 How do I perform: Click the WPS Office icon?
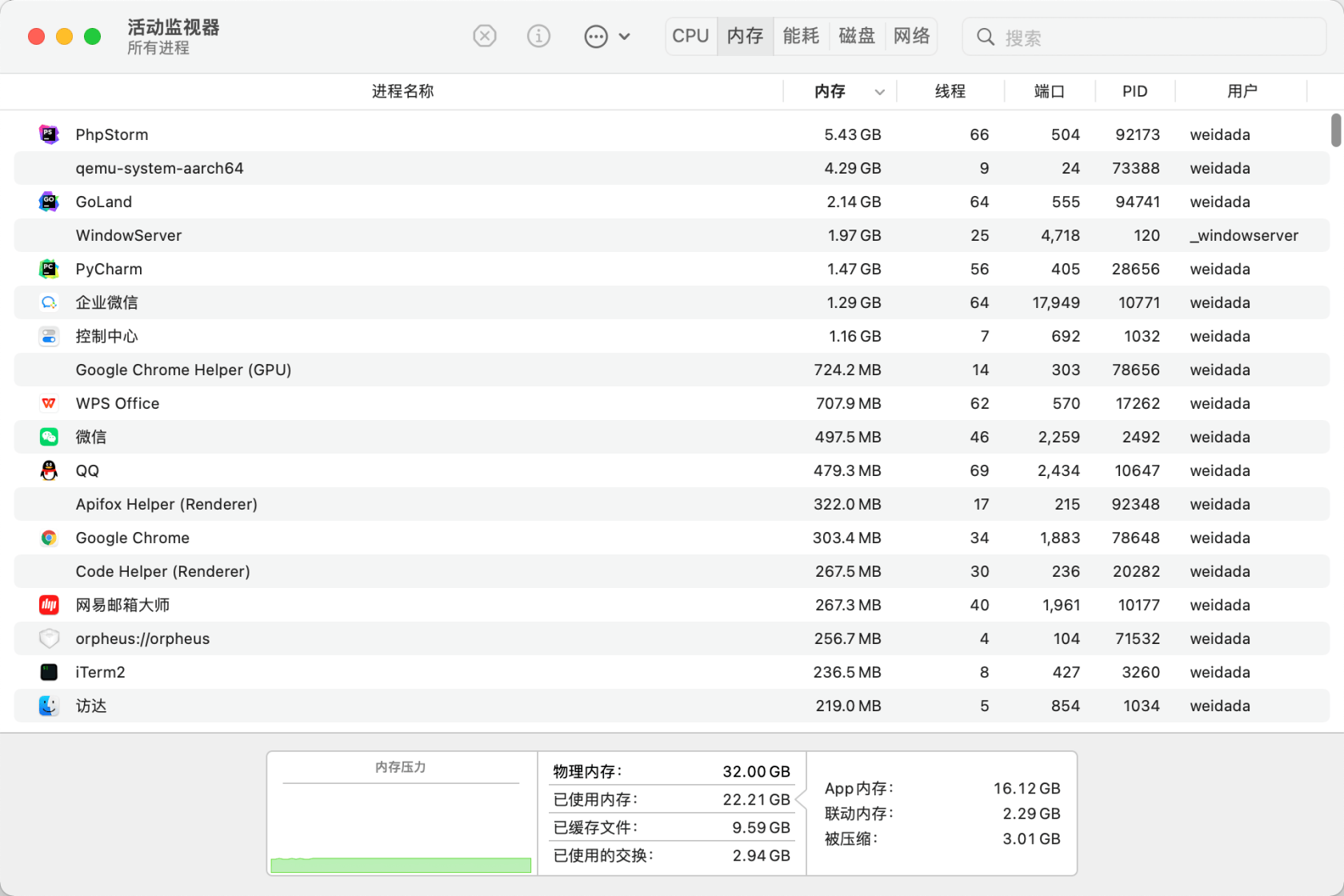point(49,403)
